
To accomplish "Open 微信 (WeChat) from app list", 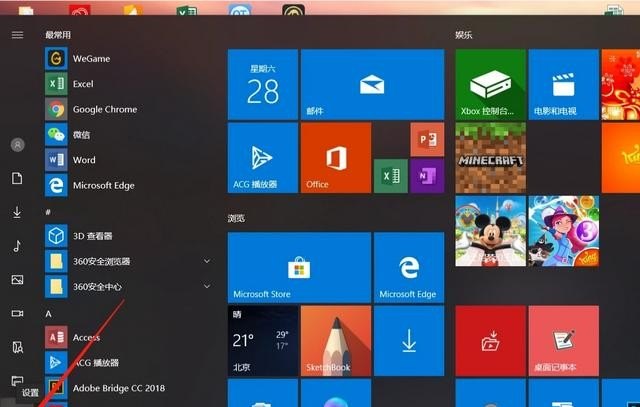I will 129,134.
